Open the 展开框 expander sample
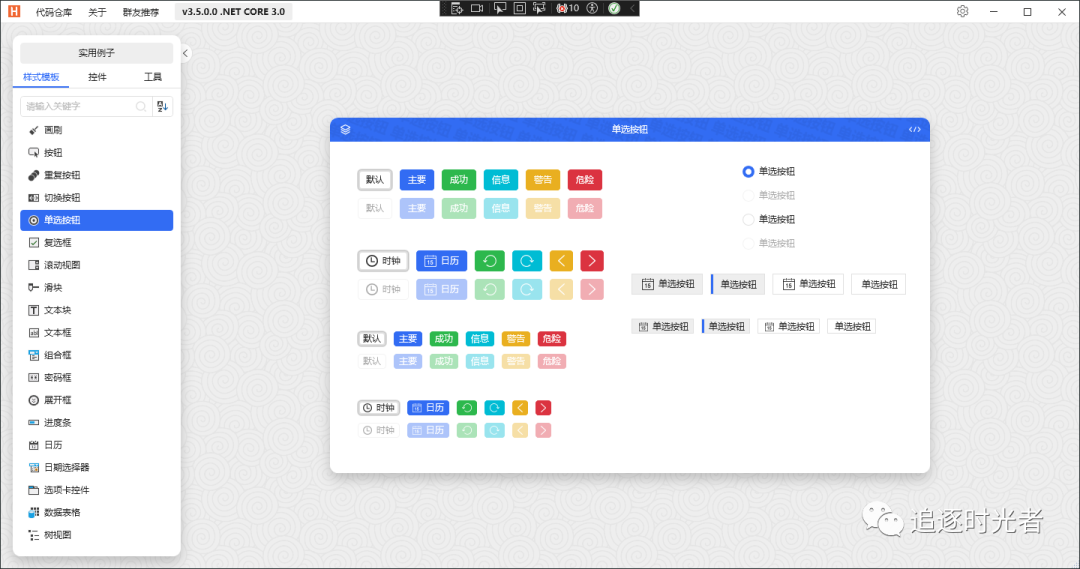The width and height of the screenshot is (1080, 569). click(96, 400)
